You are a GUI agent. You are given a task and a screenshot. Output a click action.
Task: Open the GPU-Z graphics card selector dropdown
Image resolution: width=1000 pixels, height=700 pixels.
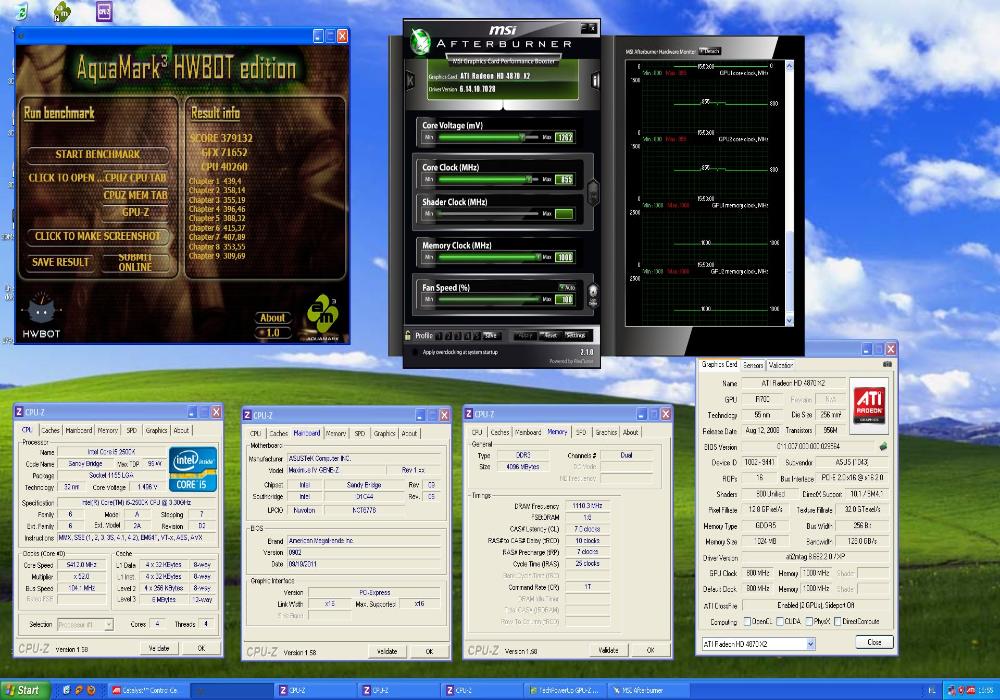(x=811, y=644)
